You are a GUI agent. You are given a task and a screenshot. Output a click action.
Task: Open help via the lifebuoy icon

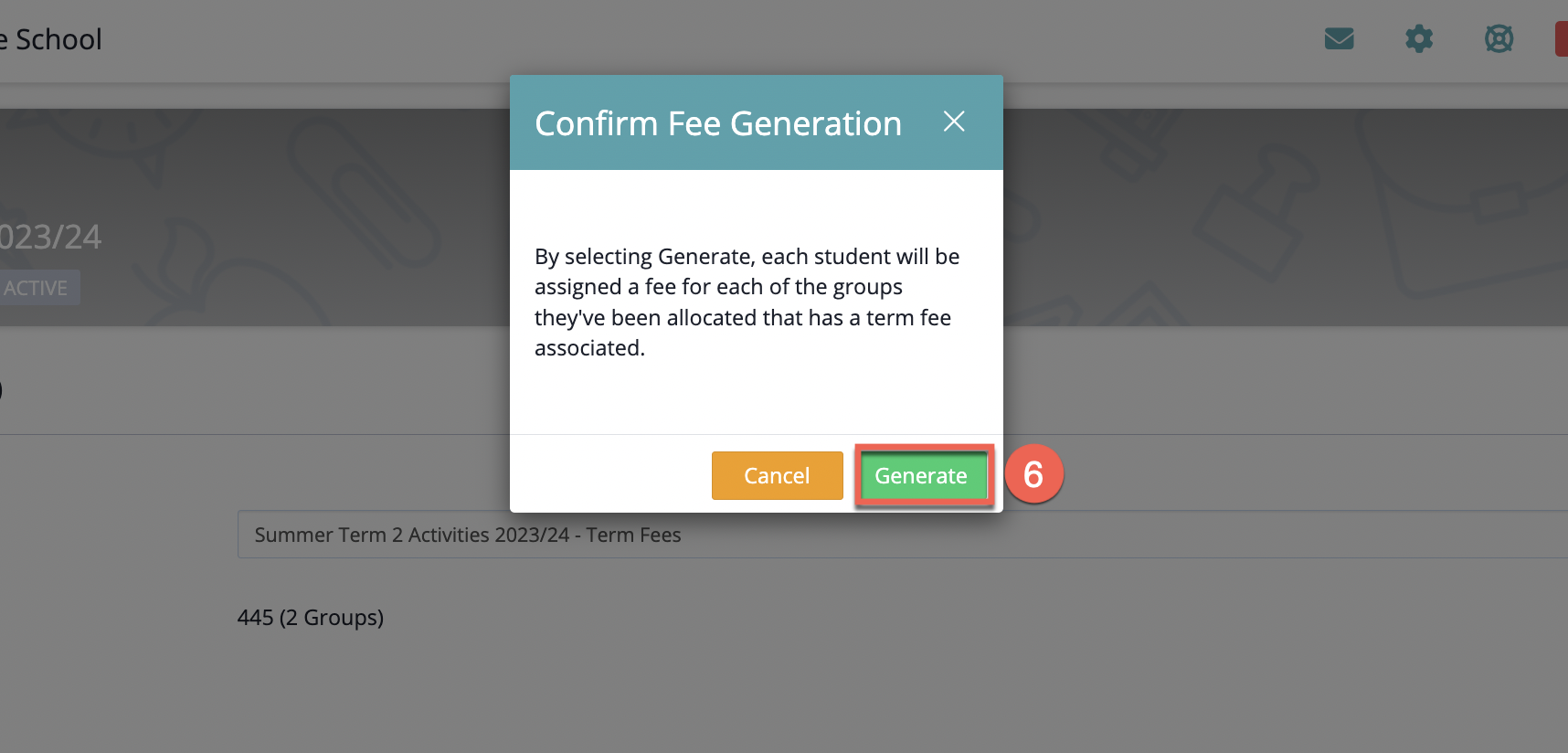click(x=1499, y=38)
